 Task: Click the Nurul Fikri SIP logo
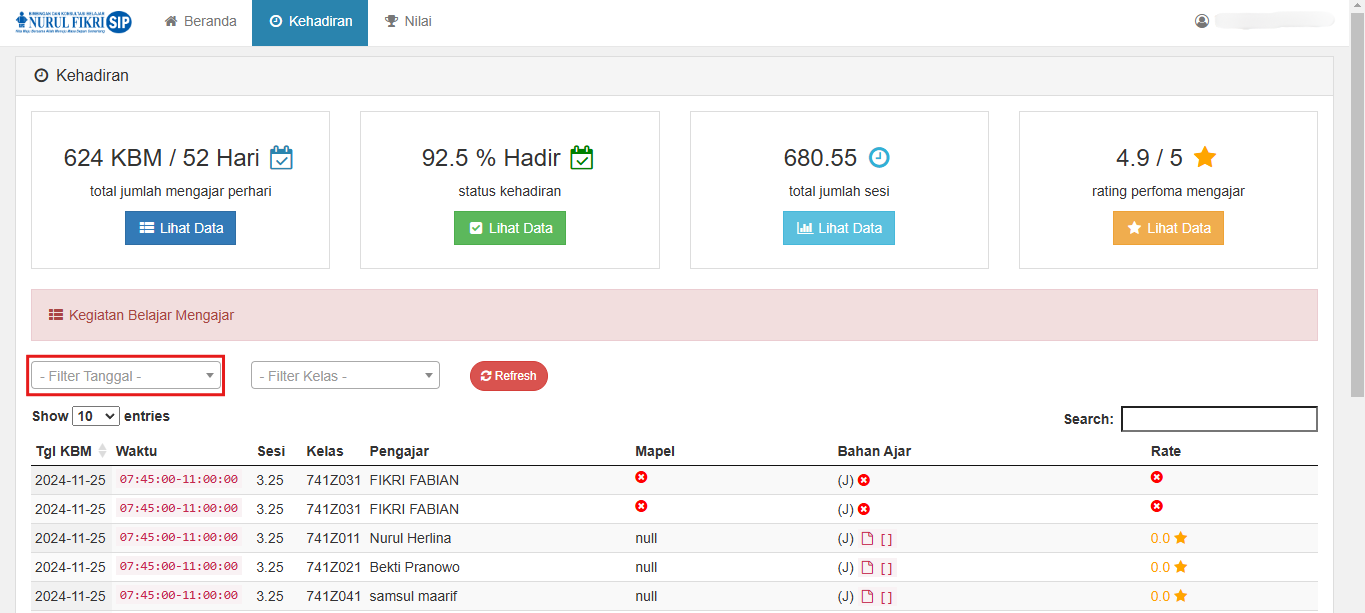(74, 22)
